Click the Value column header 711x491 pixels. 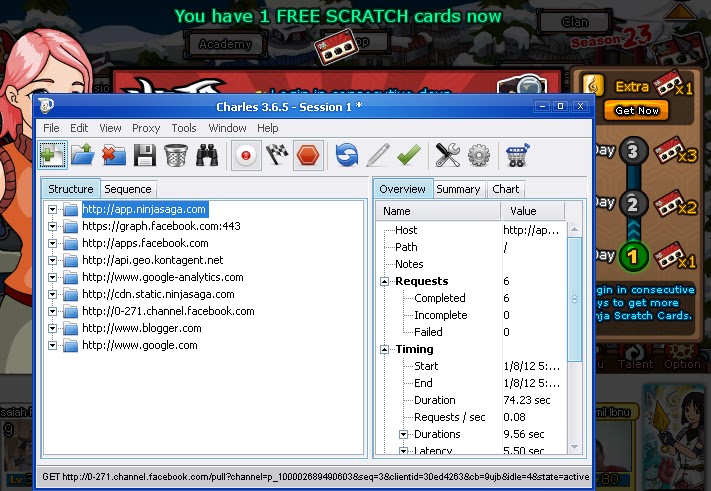click(533, 211)
